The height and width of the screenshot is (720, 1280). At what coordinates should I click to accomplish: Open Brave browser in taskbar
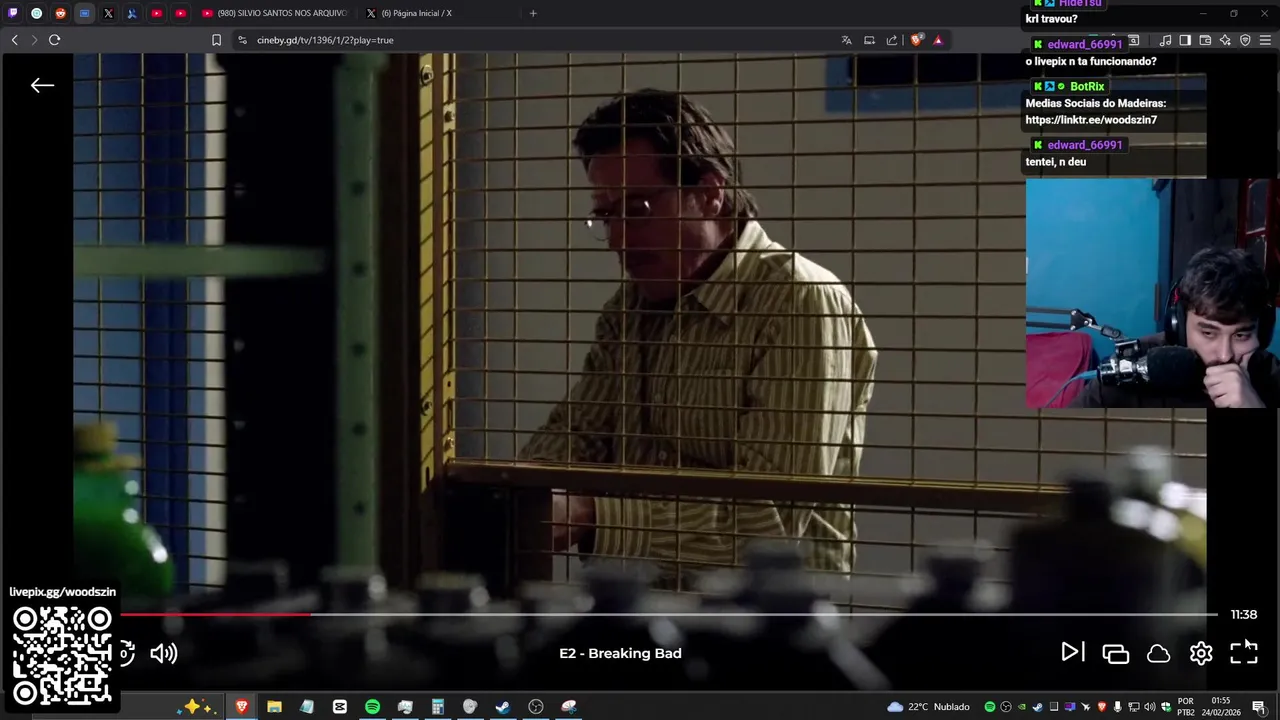click(241, 707)
